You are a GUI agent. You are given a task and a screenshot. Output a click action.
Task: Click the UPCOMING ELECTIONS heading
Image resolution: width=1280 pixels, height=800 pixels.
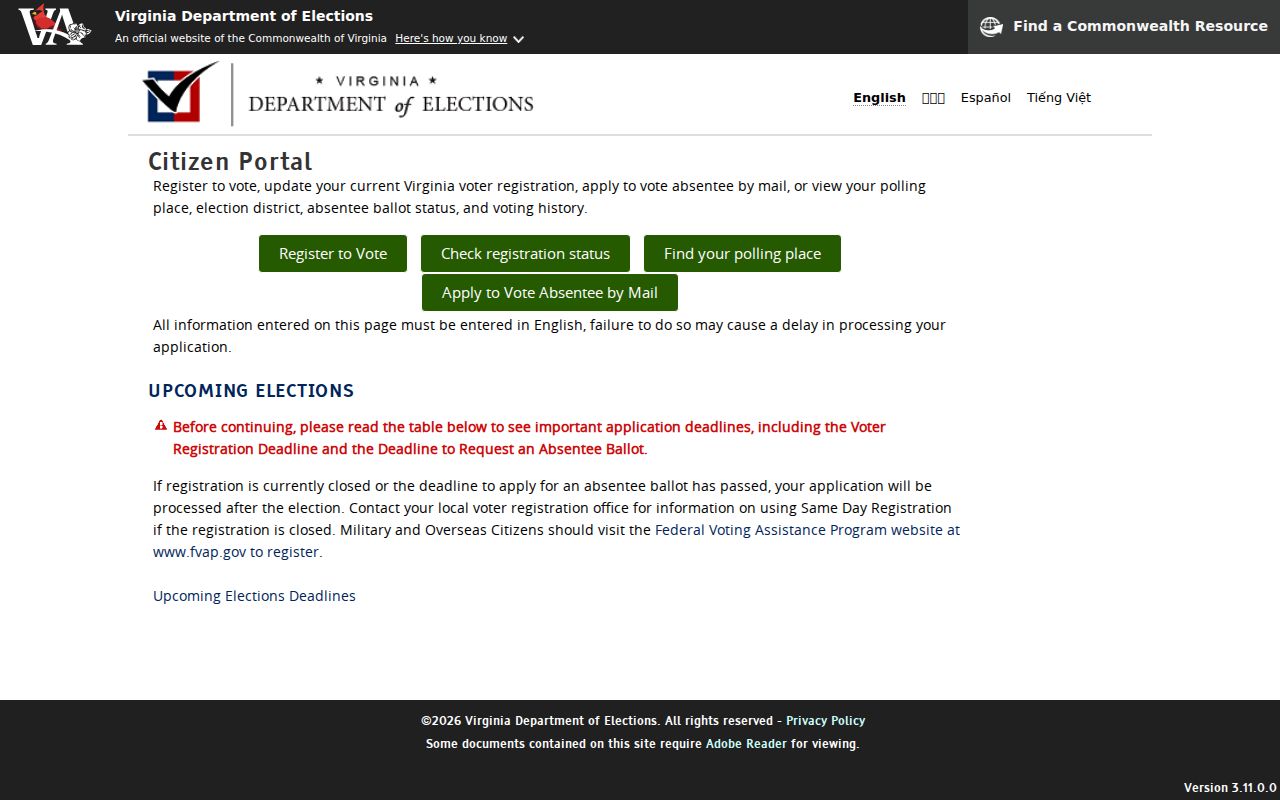point(251,391)
